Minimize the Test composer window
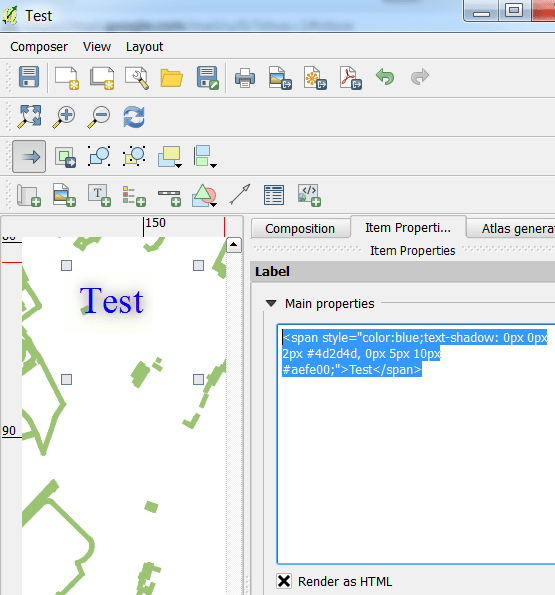 pyautogui.click(x=481, y=11)
